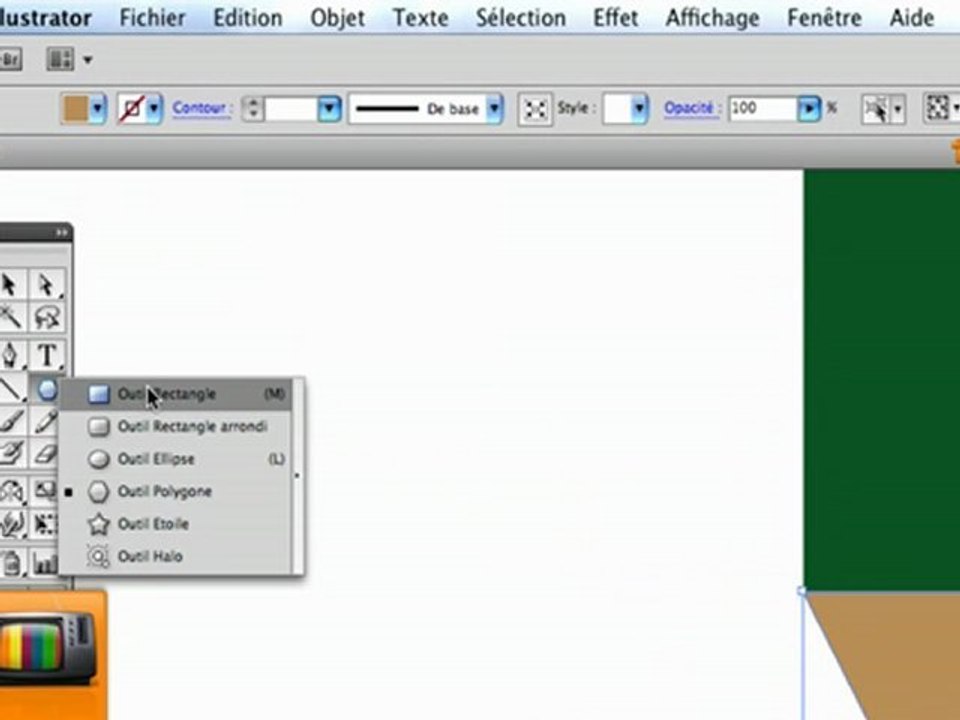
Task: Open the De base brush definition dropdown
Action: coord(495,109)
